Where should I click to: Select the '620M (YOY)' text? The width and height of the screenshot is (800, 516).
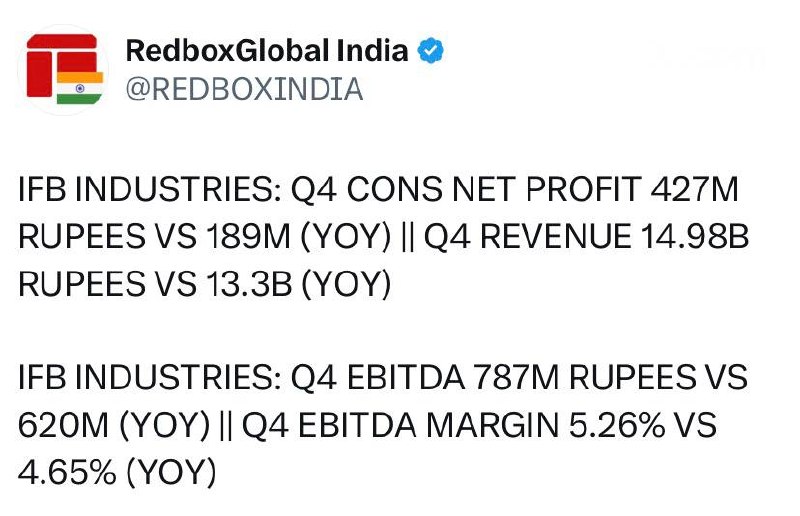point(114,425)
